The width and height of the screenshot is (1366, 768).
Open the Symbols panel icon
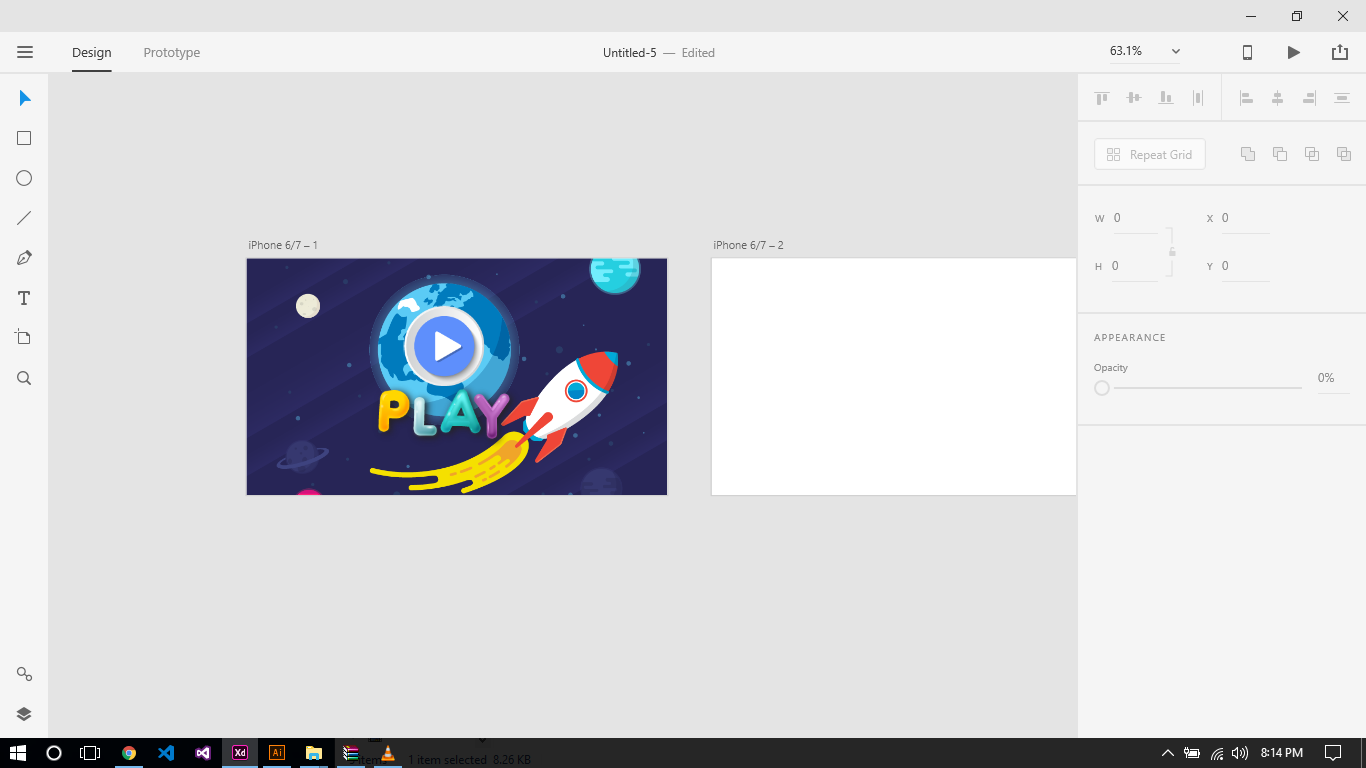24,674
